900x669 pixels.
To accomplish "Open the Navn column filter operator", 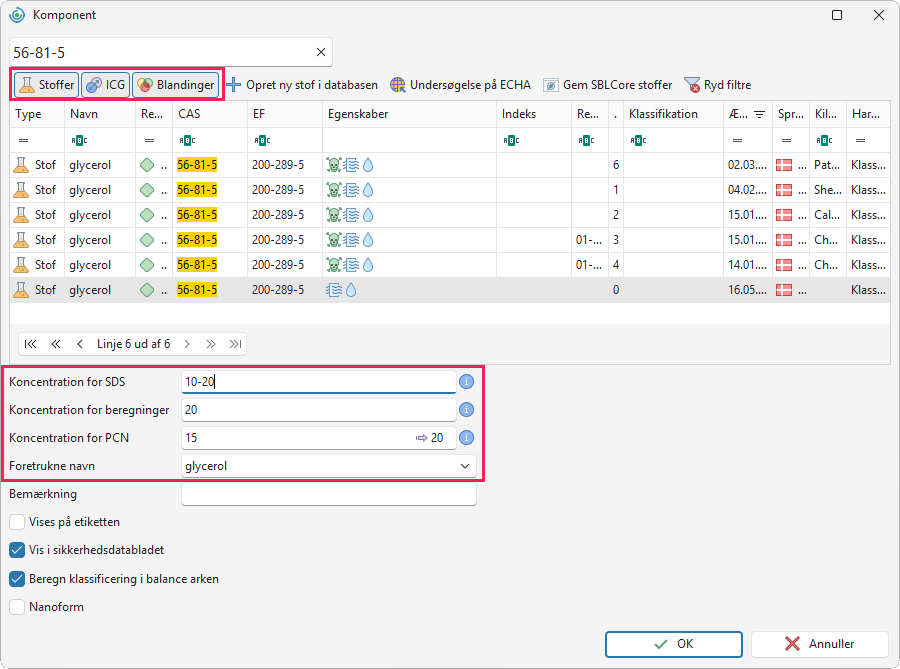I will pos(79,141).
